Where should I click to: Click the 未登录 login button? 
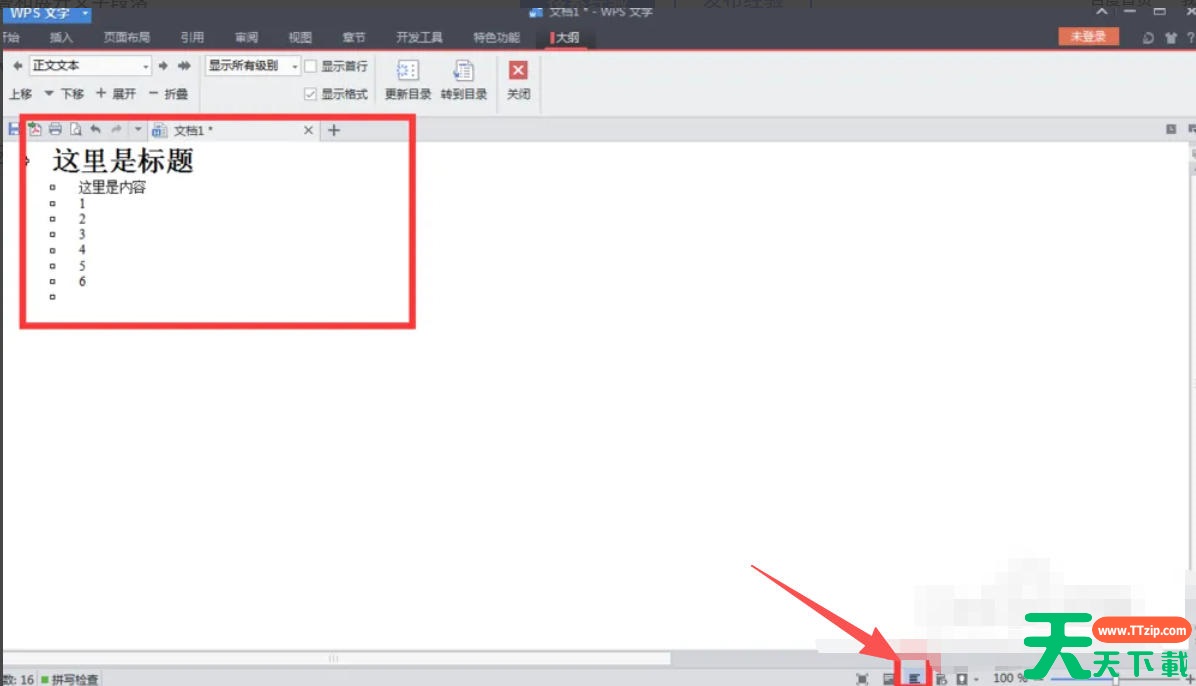click(x=1088, y=37)
